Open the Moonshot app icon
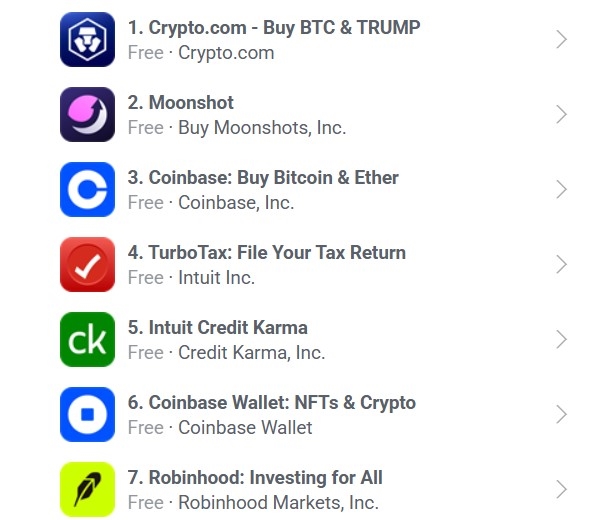This screenshot has width=600, height=520. 87,115
